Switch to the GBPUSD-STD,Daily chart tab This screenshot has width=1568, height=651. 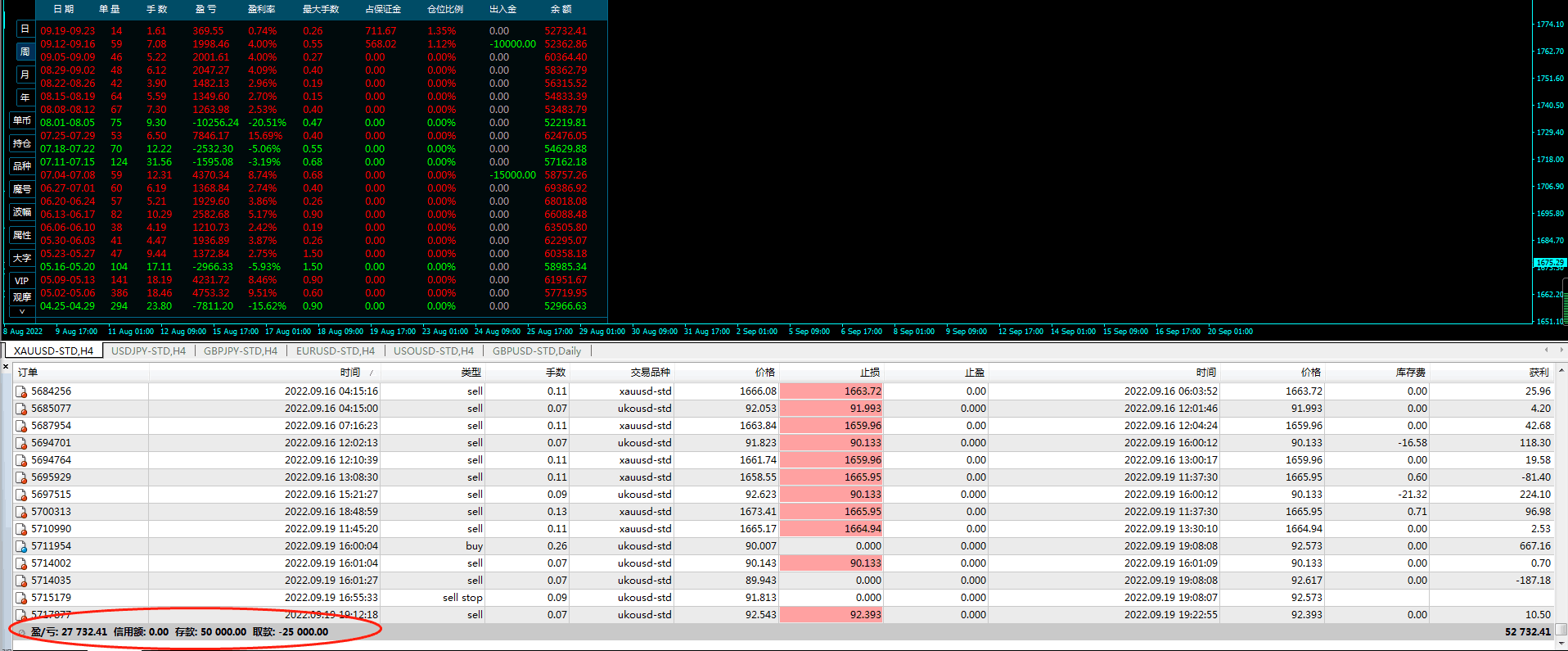pyautogui.click(x=537, y=351)
